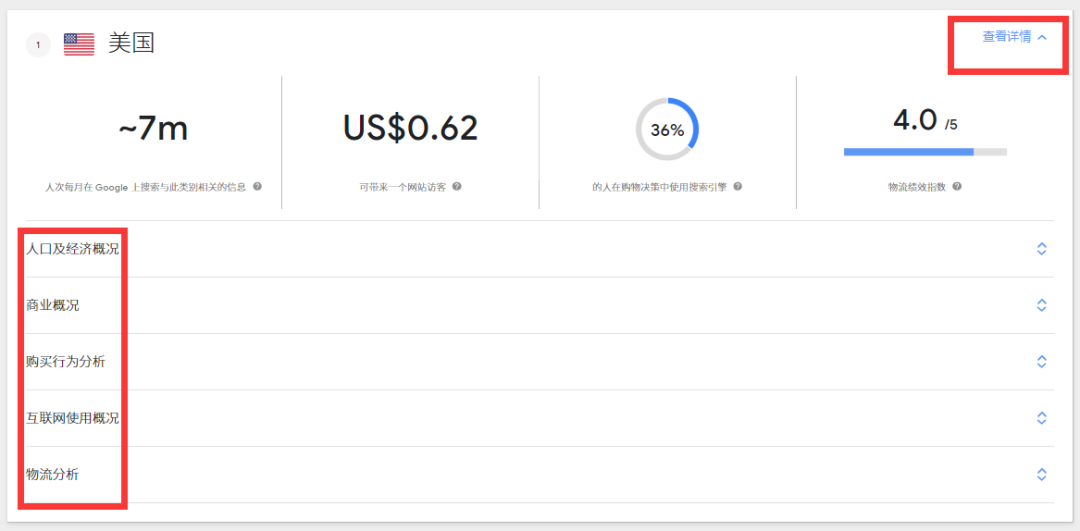
Task: Click the United States flag icon
Action: tap(79, 44)
